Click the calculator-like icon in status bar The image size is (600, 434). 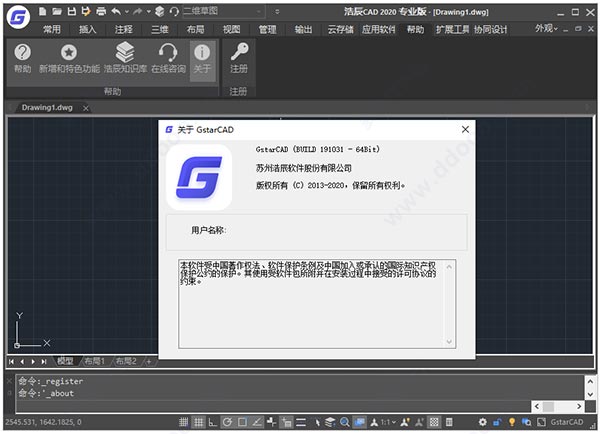pos(449,422)
